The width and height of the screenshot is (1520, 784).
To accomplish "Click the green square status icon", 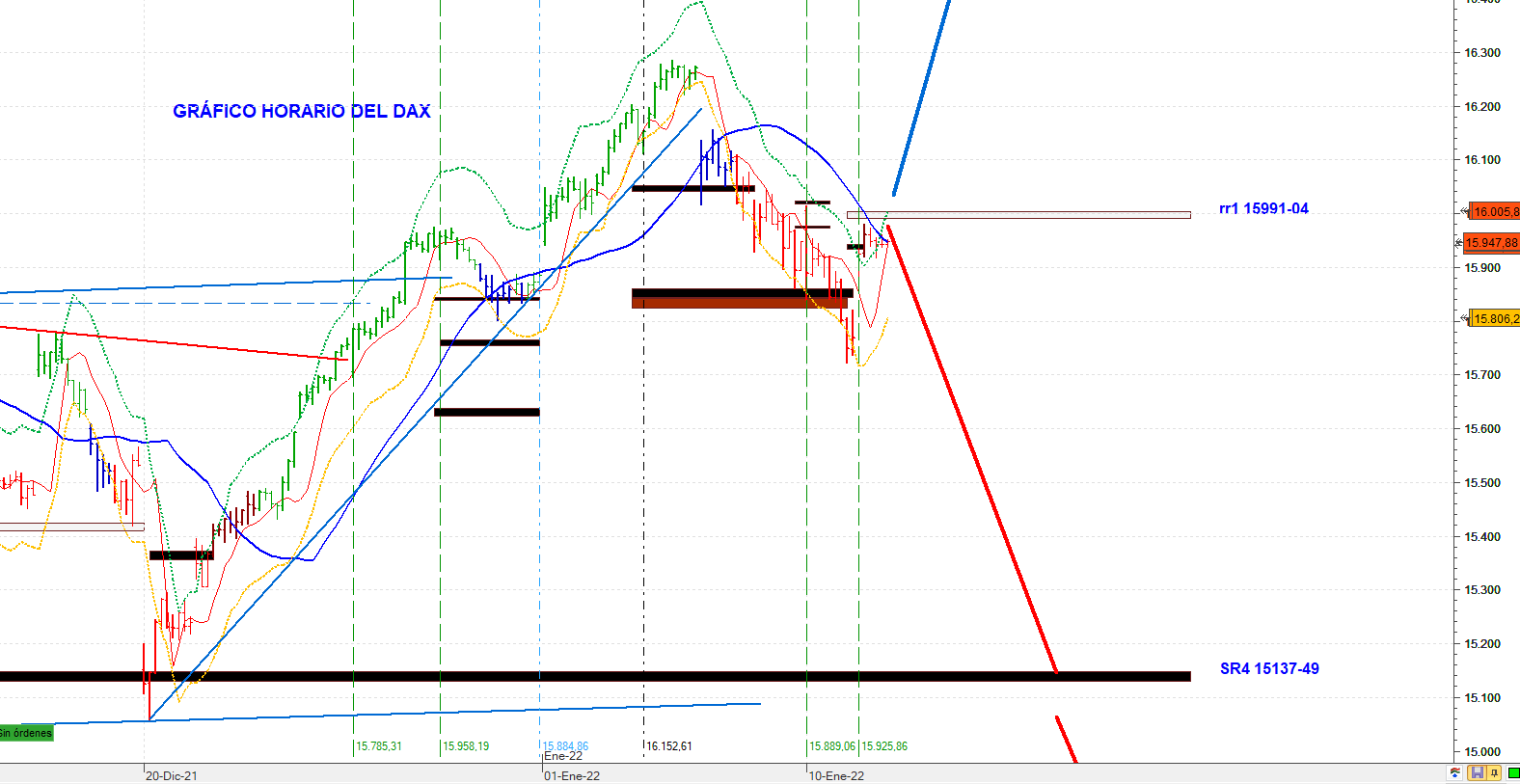I will tap(1513, 773).
